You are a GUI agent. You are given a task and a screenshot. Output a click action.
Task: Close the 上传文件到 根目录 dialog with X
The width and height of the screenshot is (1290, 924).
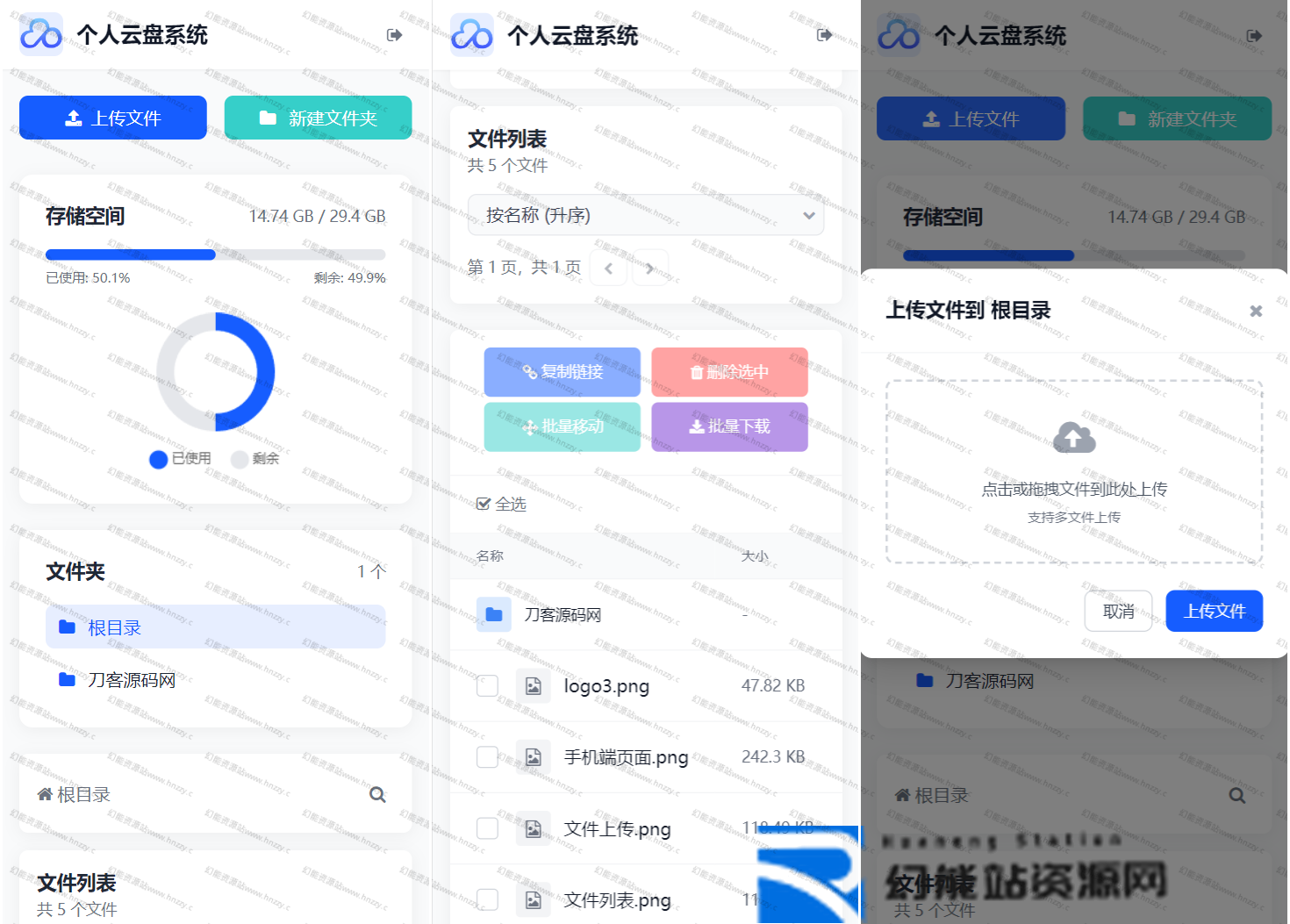click(x=1256, y=311)
